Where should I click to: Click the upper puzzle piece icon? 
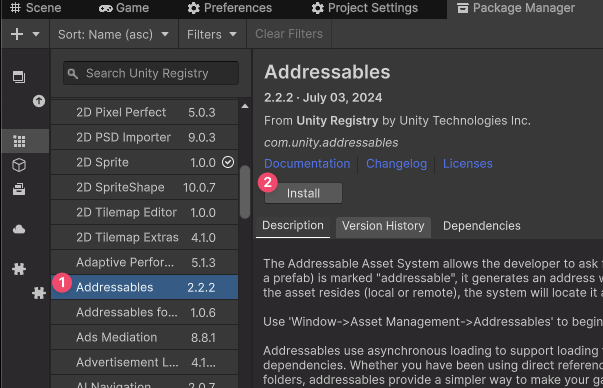click(x=19, y=268)
